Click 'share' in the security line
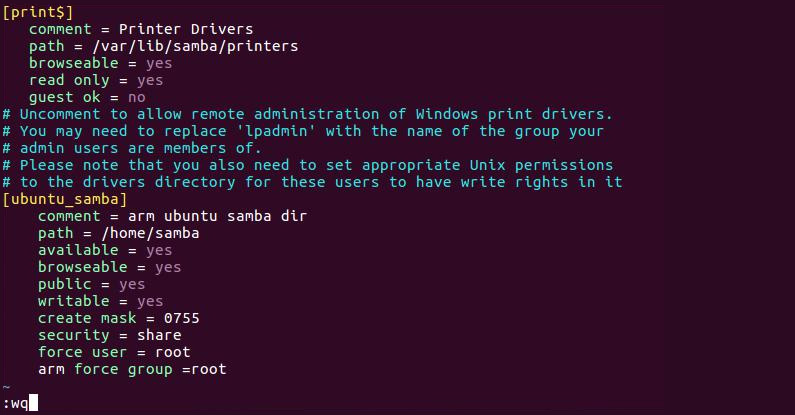The image size is (795, 415). pyautogui.click(x=159, y=335)
